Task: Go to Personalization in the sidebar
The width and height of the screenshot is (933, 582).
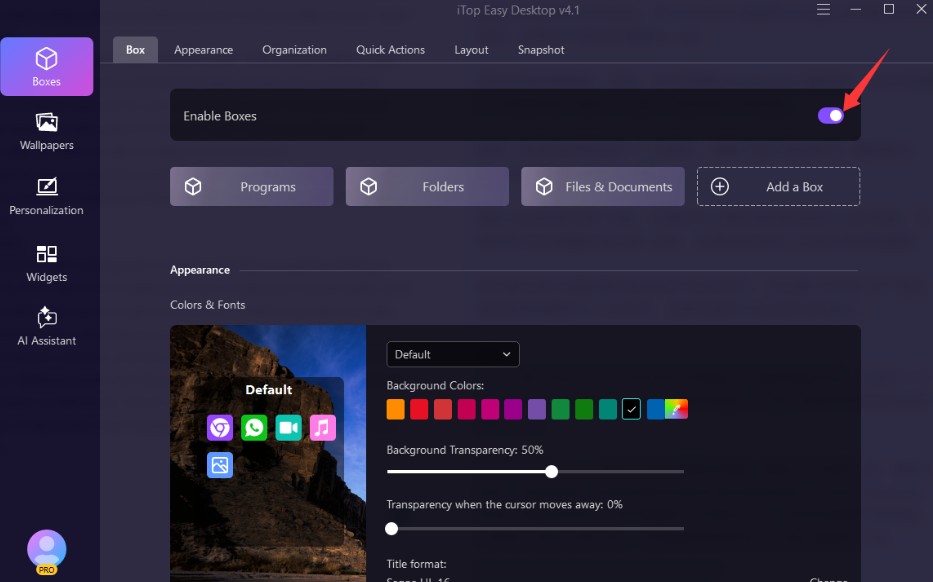Action: (x=46, y=196)
